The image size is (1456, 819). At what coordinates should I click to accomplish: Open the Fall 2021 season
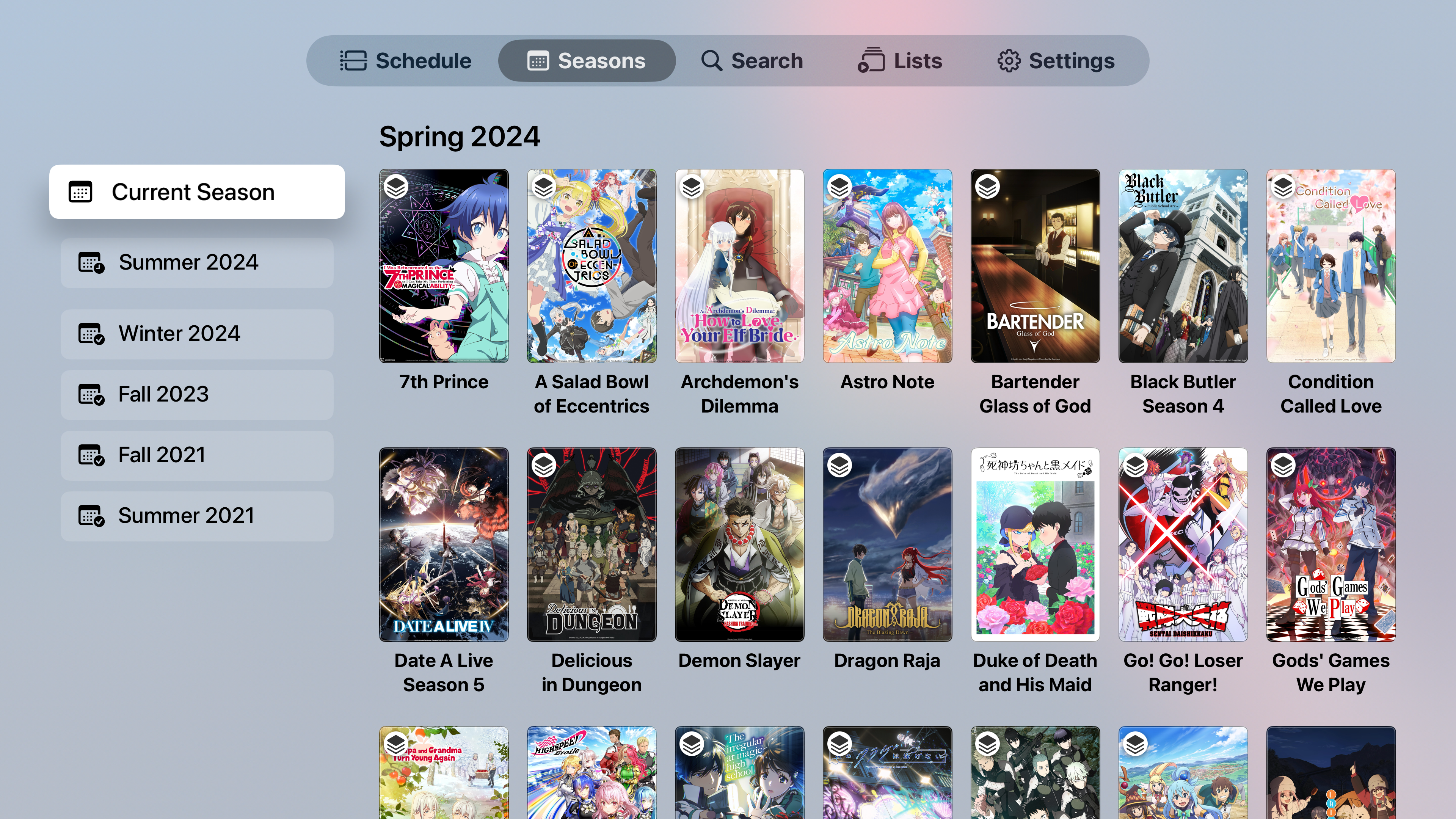click(197, 455)
